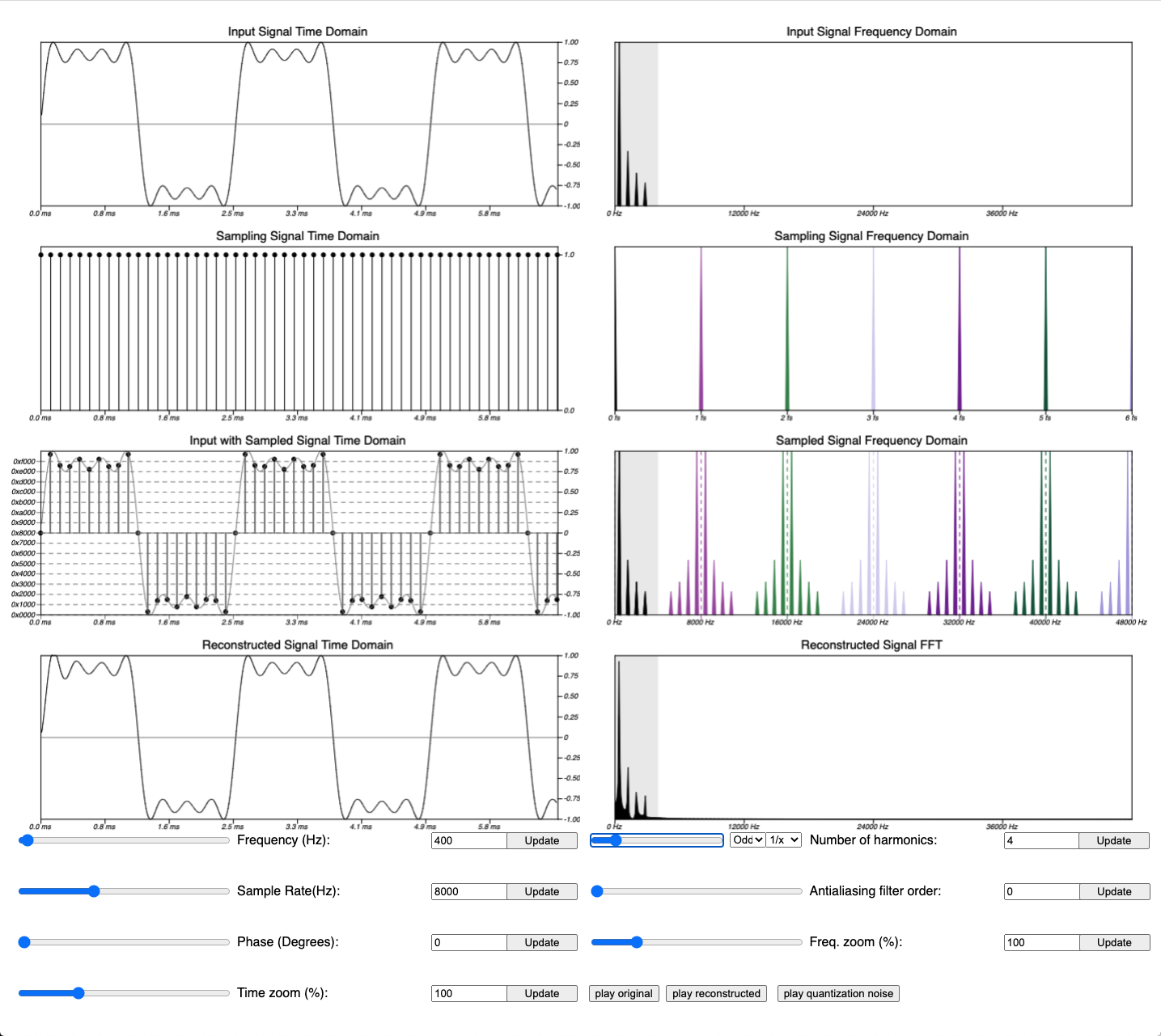Image resolution: width=1161 pixels, height=1036 pixels.
Task: Click Update next to Phase (Degrees)
Action: (x=542, y=942)
